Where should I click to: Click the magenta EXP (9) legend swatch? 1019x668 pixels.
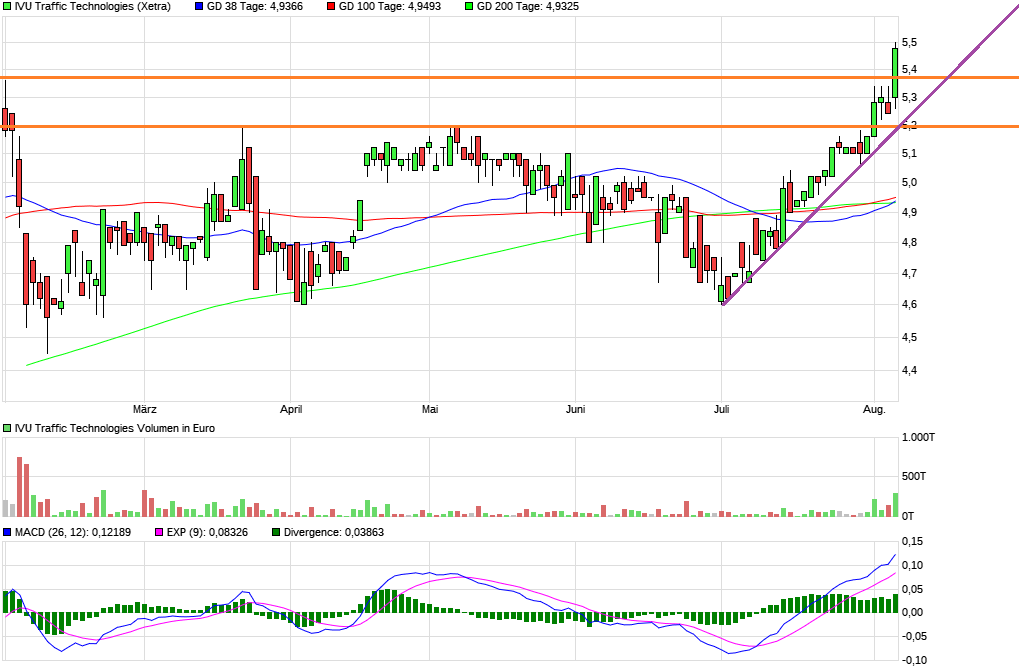click(x=159, y=532)
